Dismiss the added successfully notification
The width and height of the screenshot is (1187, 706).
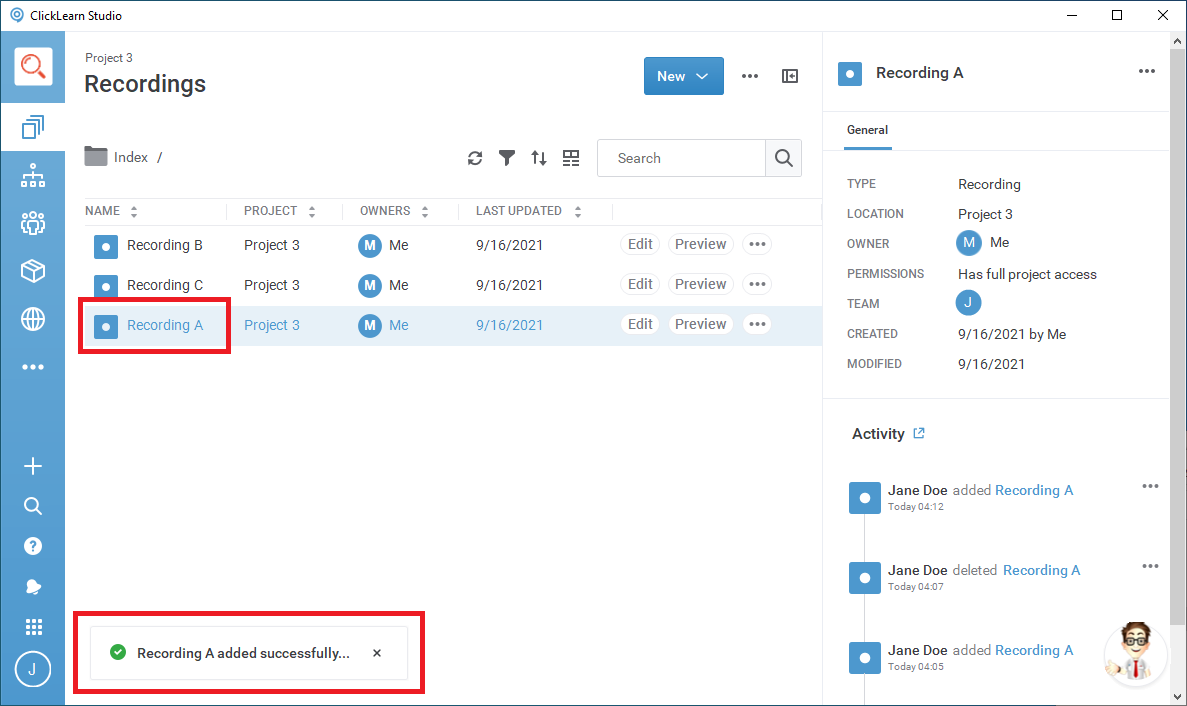point(377,653)
